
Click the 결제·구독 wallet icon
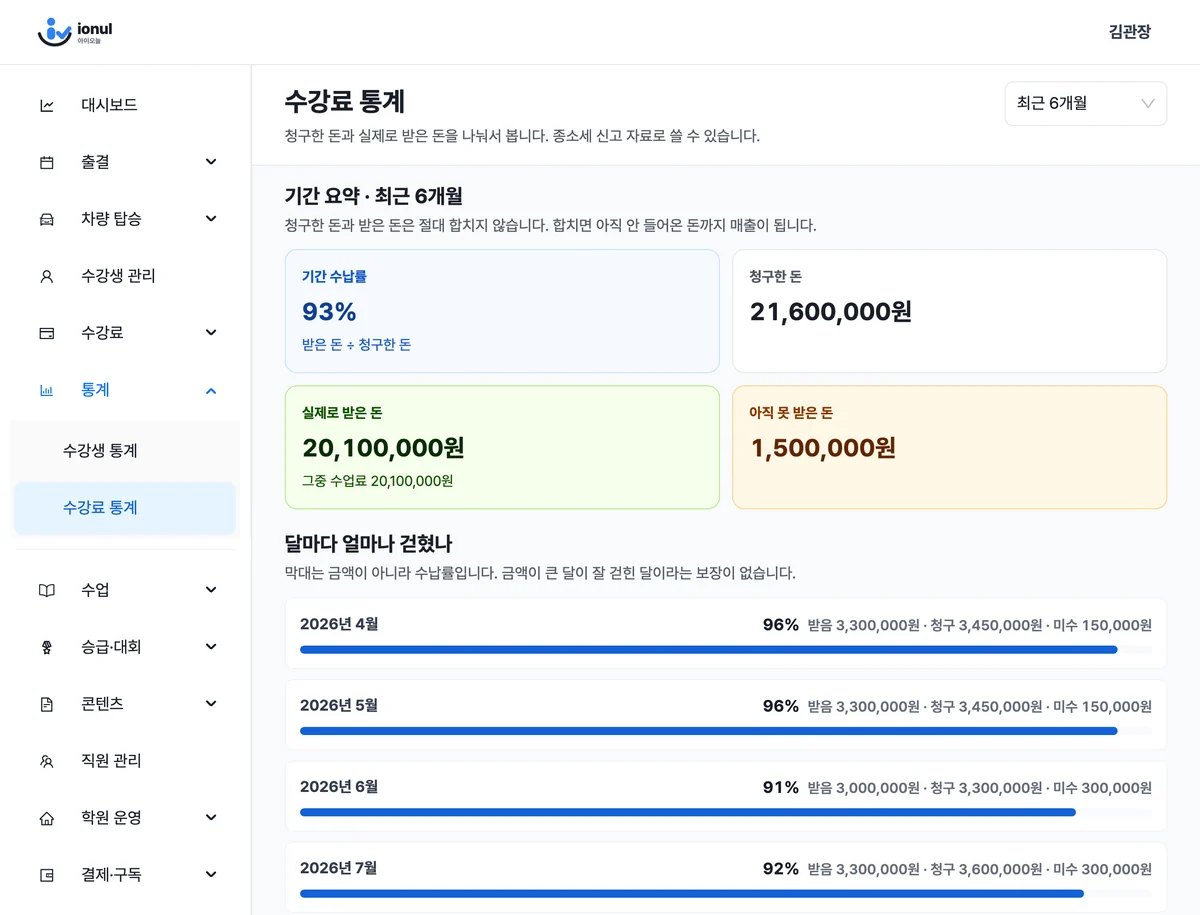coord(47,875)
